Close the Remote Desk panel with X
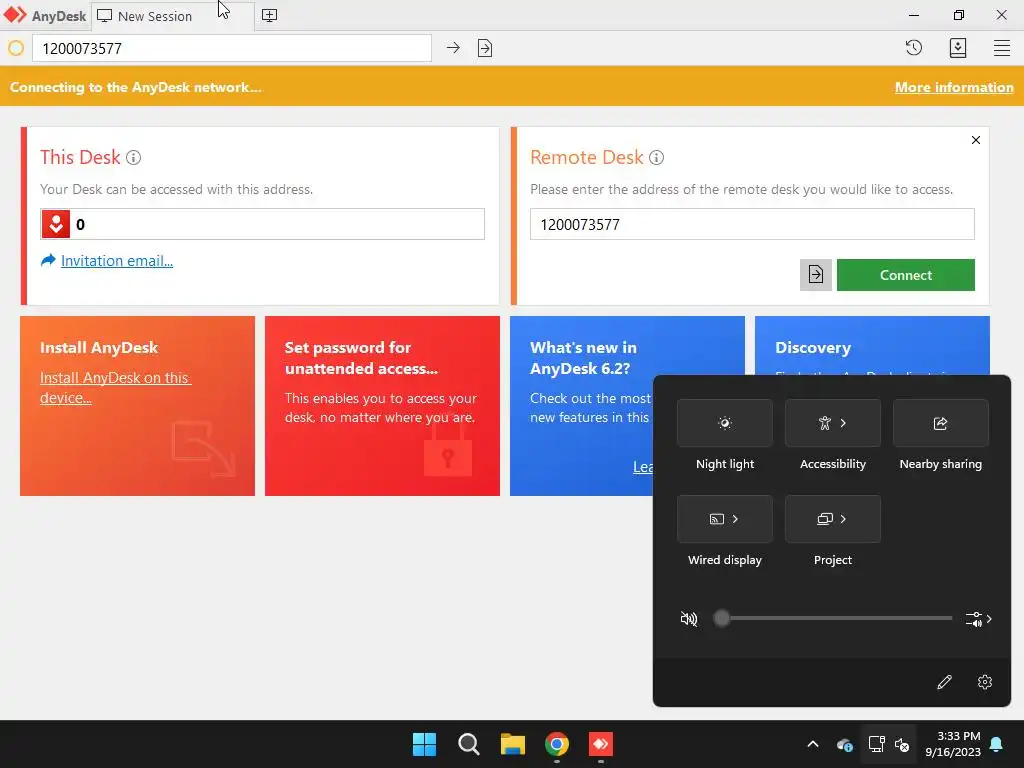1024x768 pixels. (x=976, y=140)
